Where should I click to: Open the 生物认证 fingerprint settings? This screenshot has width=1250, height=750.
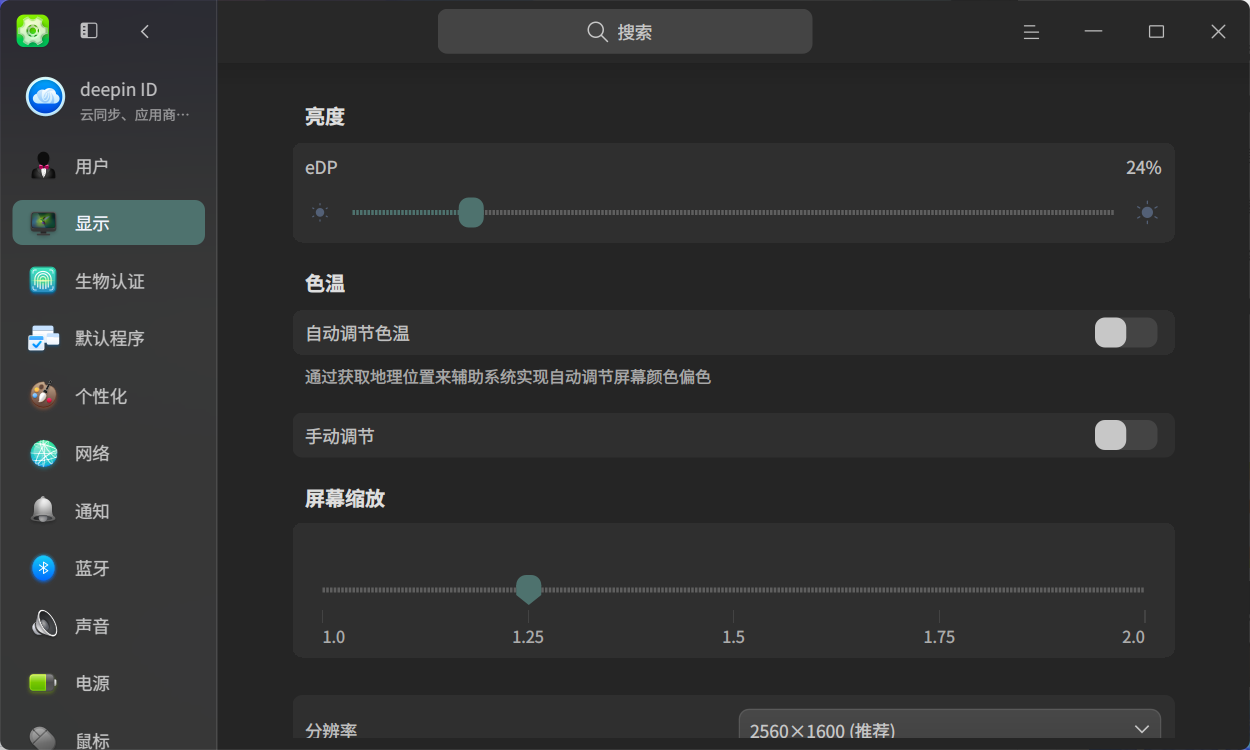(108, 280)
